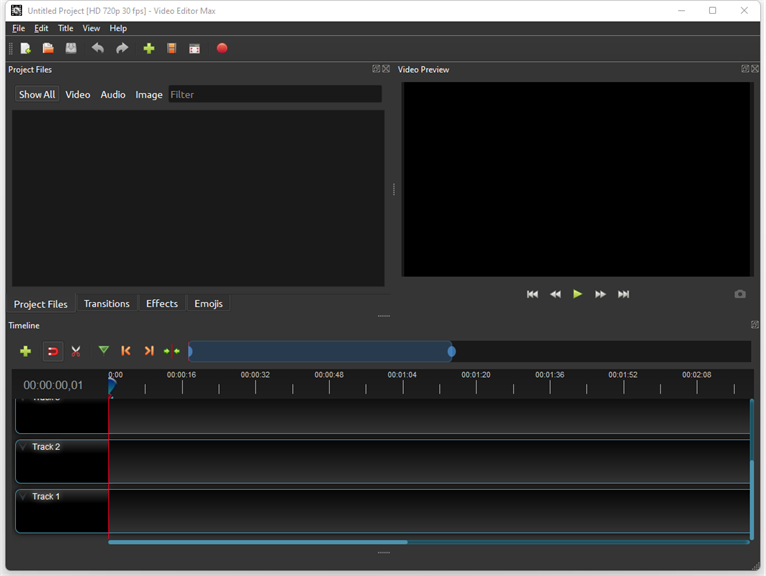Filter project files by Audio

pos(113,94)
